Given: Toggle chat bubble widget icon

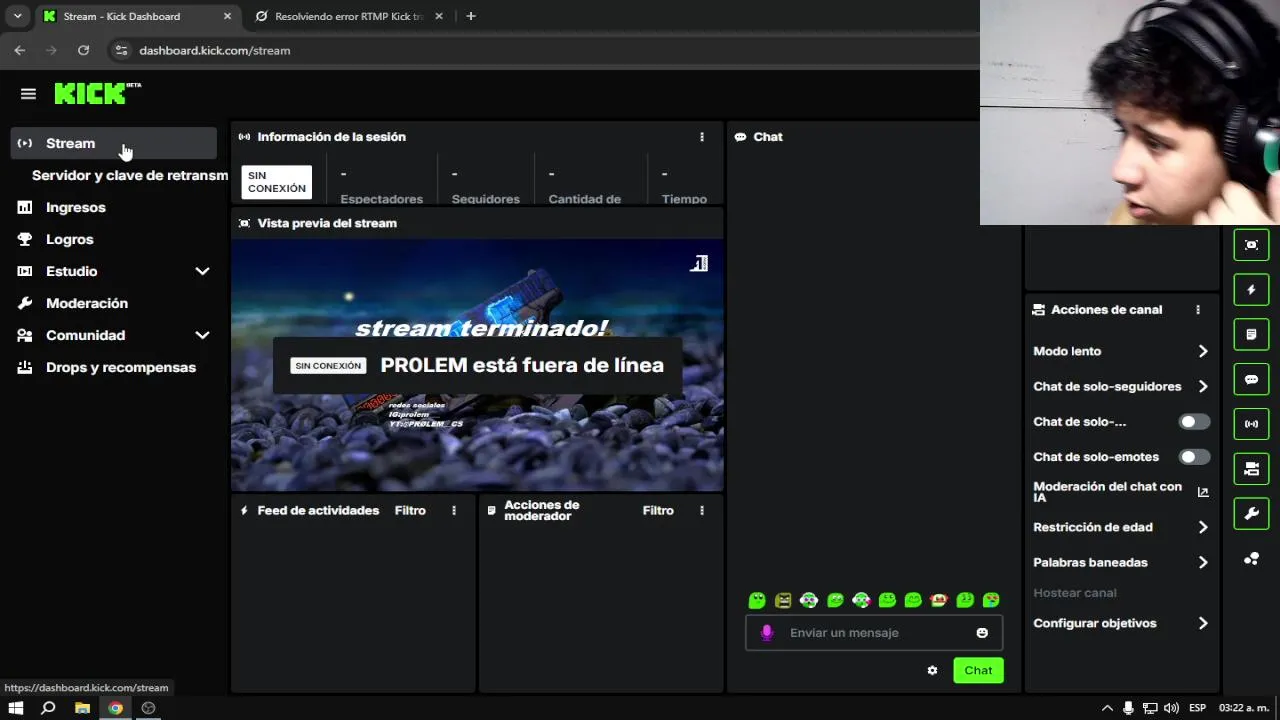Looking at the screenshot, I should [x=1251, y=379].
